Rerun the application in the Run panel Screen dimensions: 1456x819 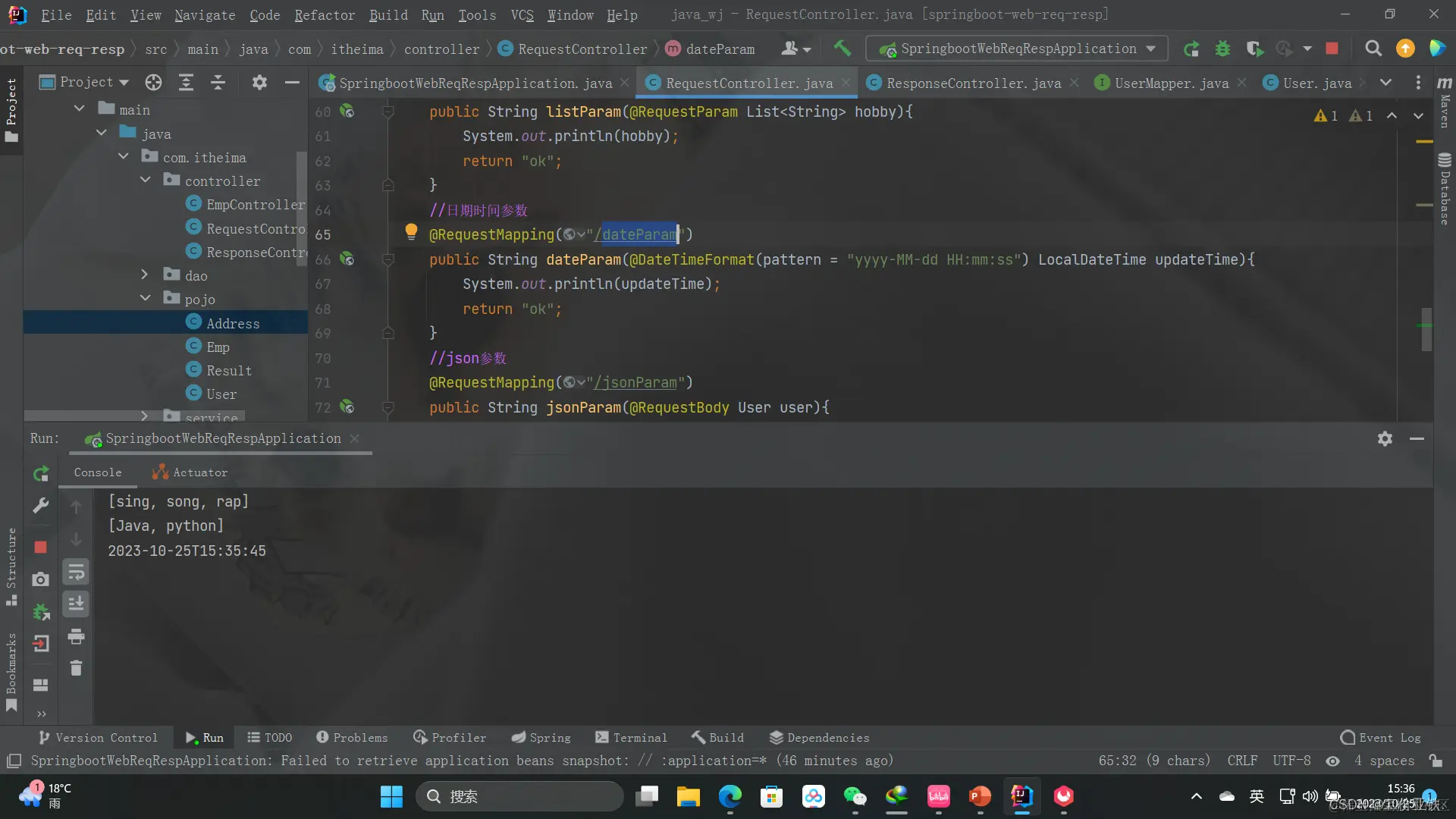point(41,474)
